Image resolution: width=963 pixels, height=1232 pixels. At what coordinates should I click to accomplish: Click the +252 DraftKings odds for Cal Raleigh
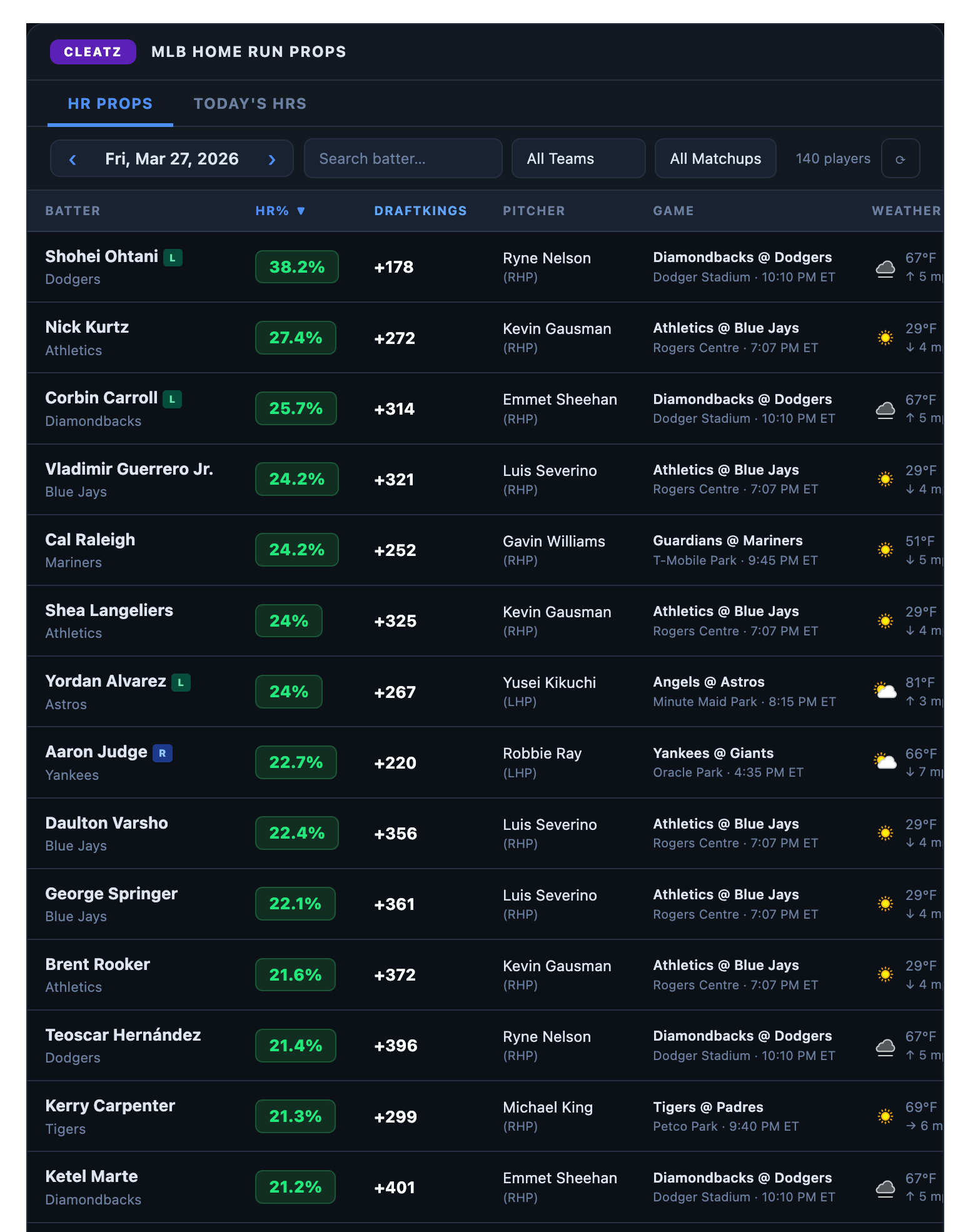click(395, 550)
